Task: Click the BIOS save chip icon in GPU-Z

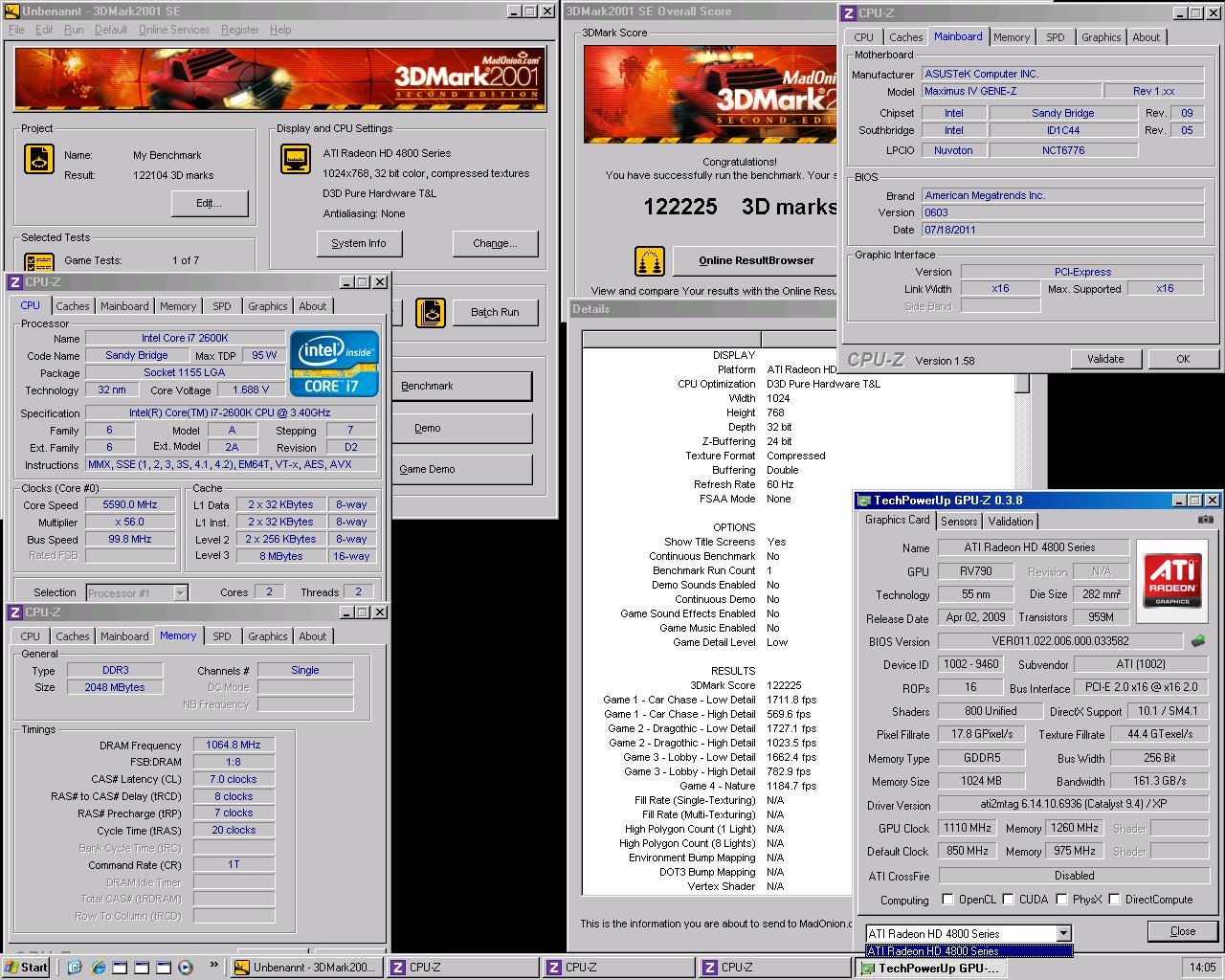Action: point(1197,641)
